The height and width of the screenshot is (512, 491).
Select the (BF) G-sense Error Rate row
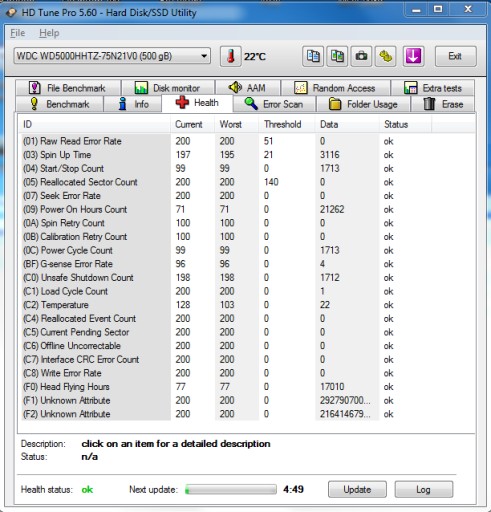pyautogui.click(x=247, y=264)
